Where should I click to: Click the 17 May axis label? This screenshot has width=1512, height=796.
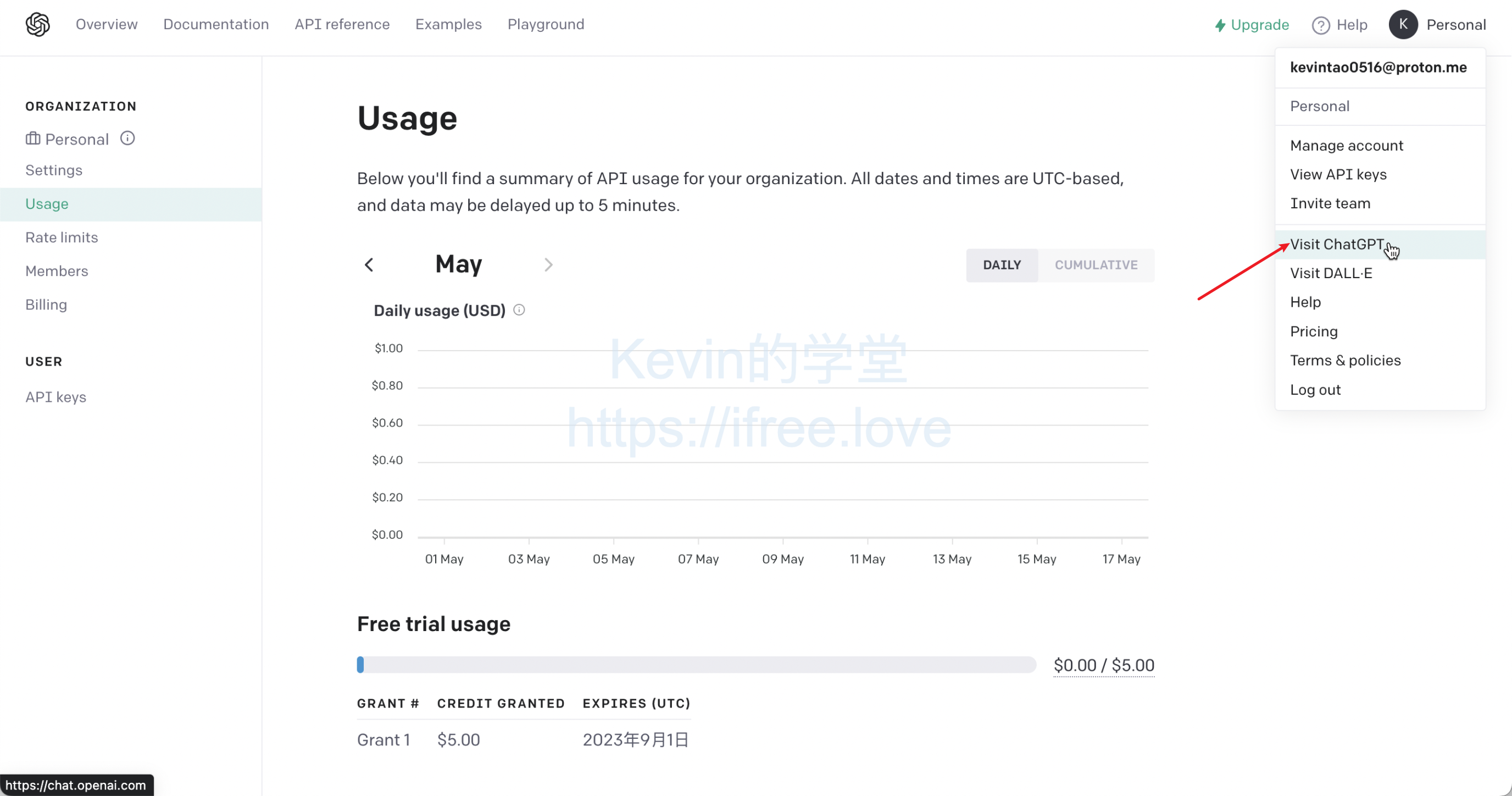click(x=1121, y=559)
